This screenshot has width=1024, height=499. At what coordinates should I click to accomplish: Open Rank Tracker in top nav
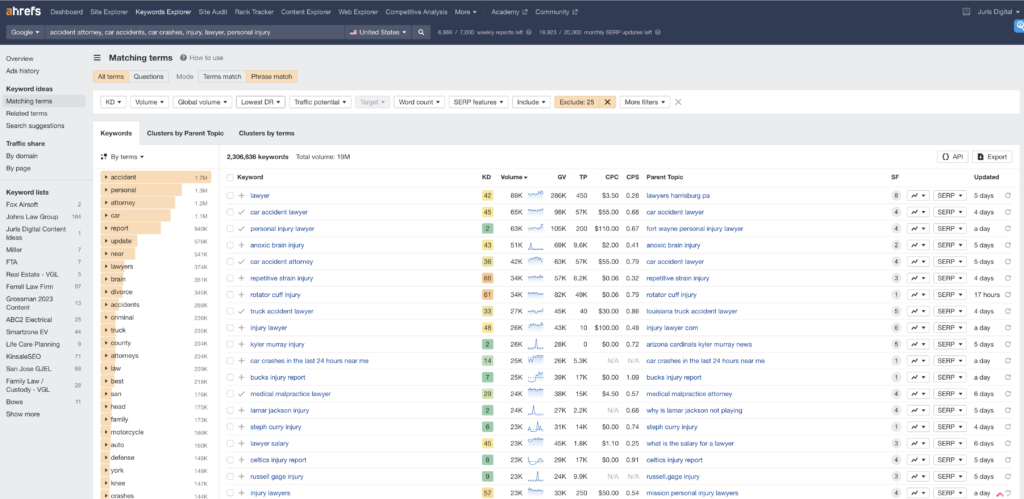(256, 12)
